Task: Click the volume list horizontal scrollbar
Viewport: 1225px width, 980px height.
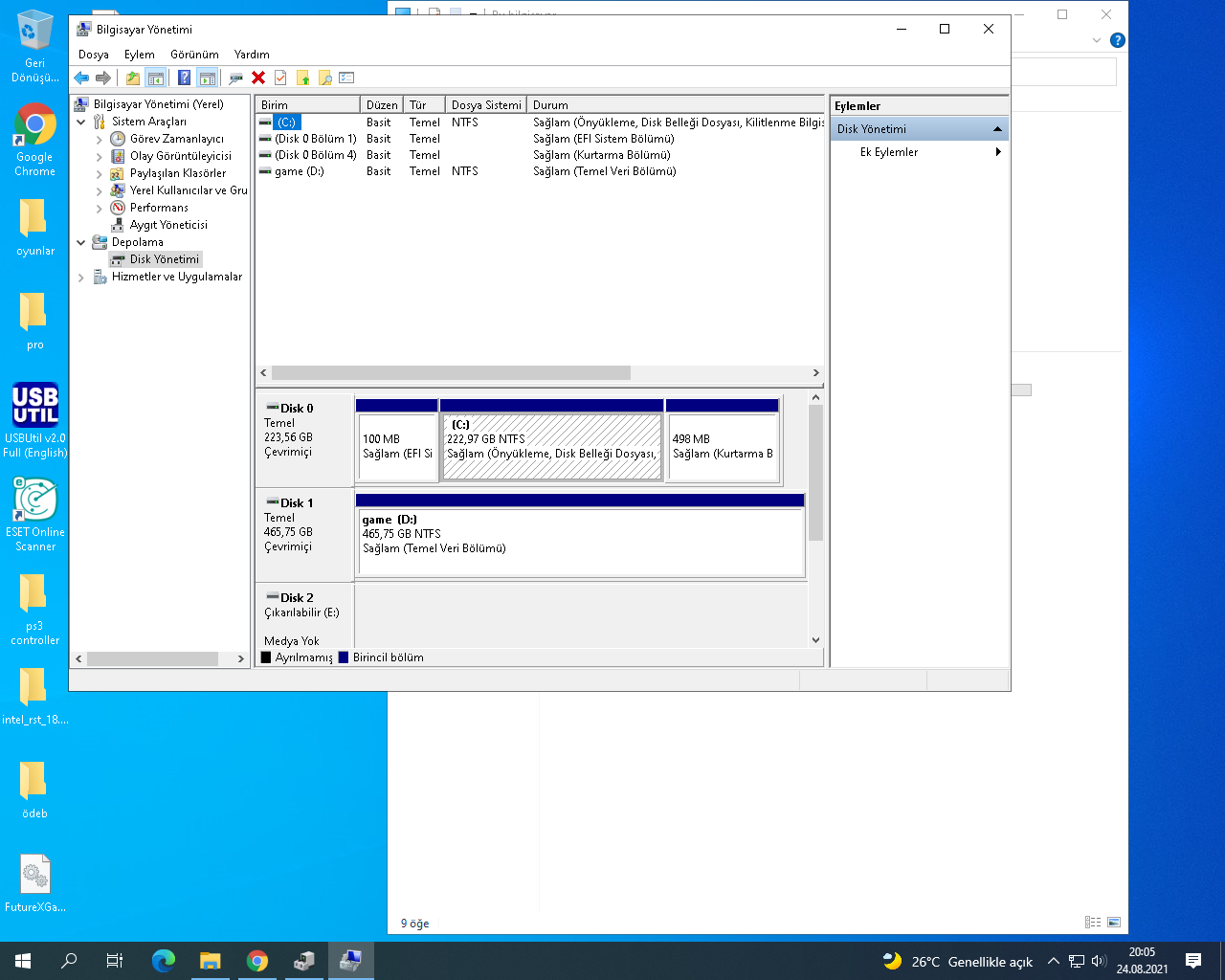Action: pyautogui.click(x=451, y=372)
